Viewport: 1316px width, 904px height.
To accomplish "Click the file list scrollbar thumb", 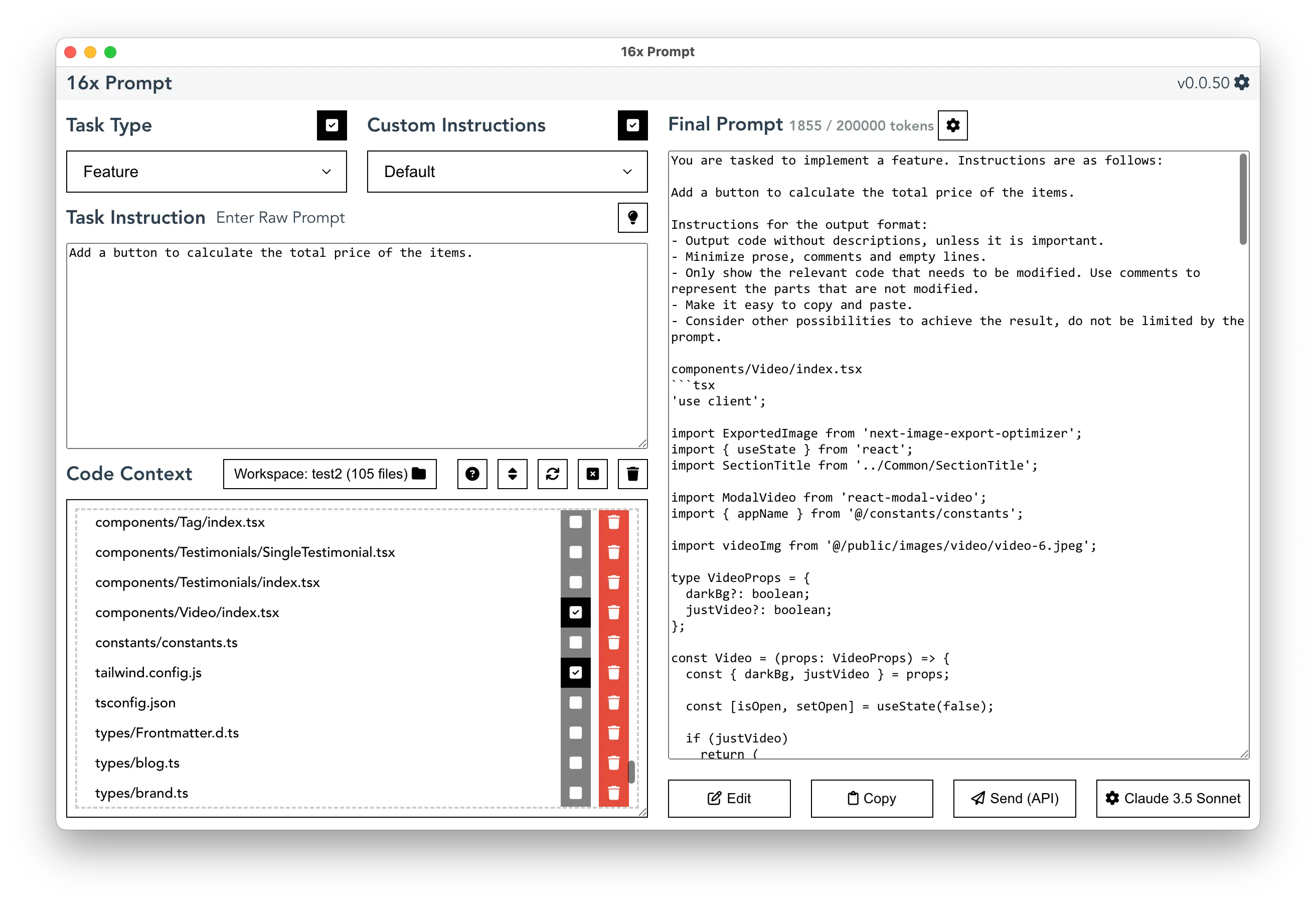I will click(631, 772).
